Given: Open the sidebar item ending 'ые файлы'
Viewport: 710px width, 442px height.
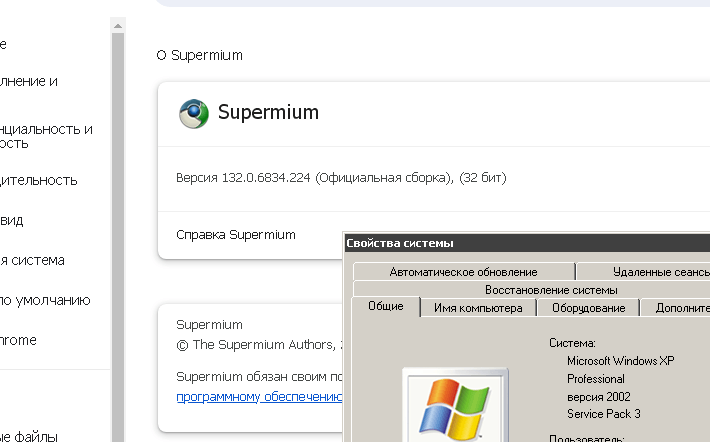Looking at the screenshot, I should pos(29,437).
